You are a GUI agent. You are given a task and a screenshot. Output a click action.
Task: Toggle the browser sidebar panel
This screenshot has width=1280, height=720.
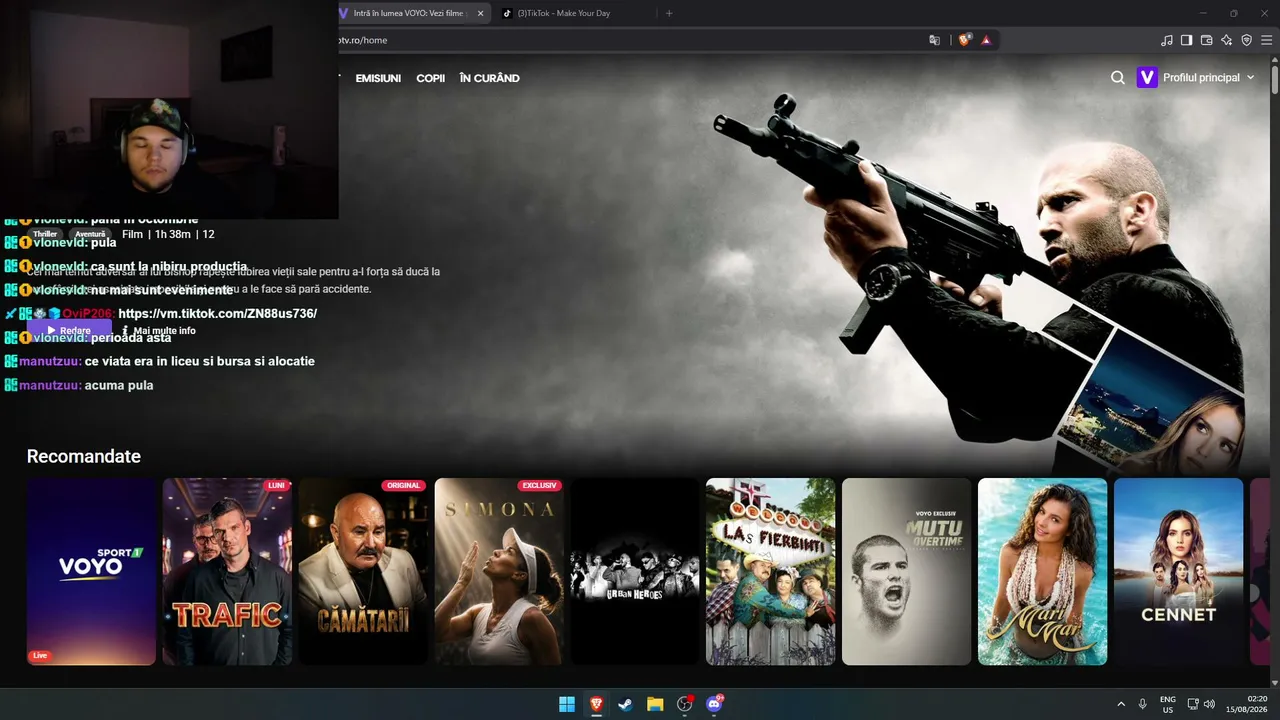tap(1186, 40)
